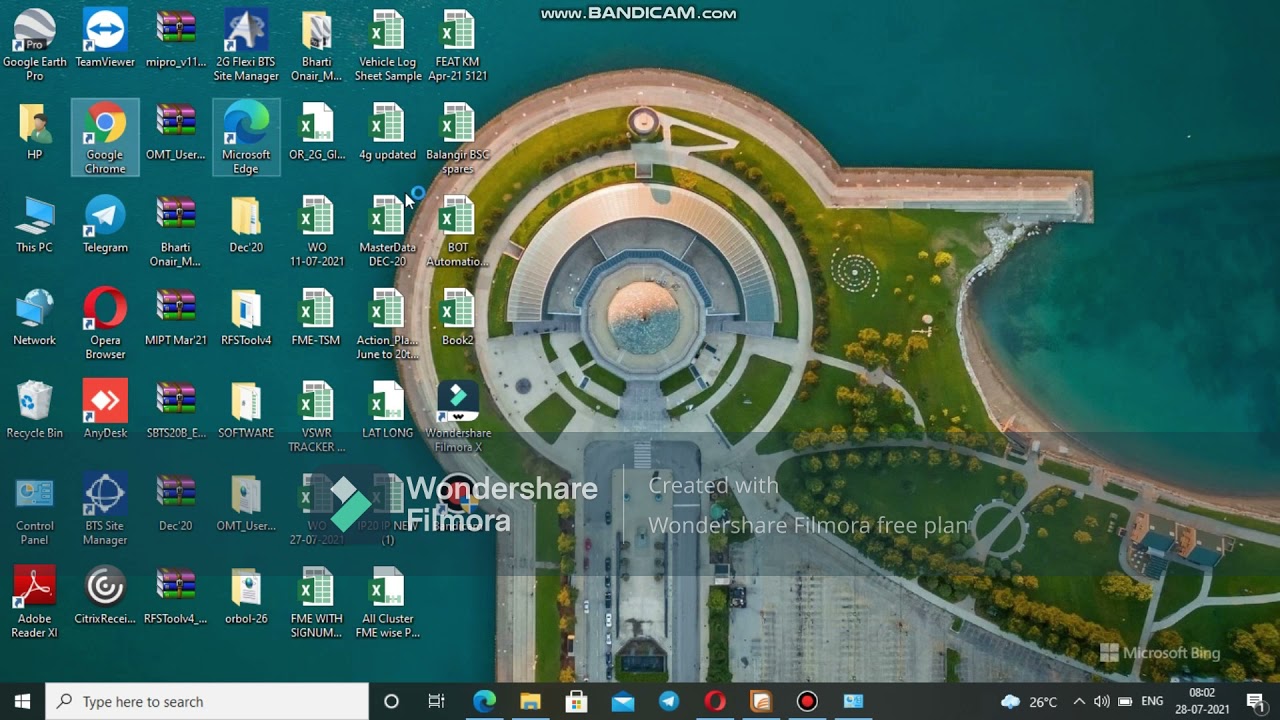Select FEAT KM Apr-21 5121 Excel file
The image size is (1280, 720).
(458, 45)
